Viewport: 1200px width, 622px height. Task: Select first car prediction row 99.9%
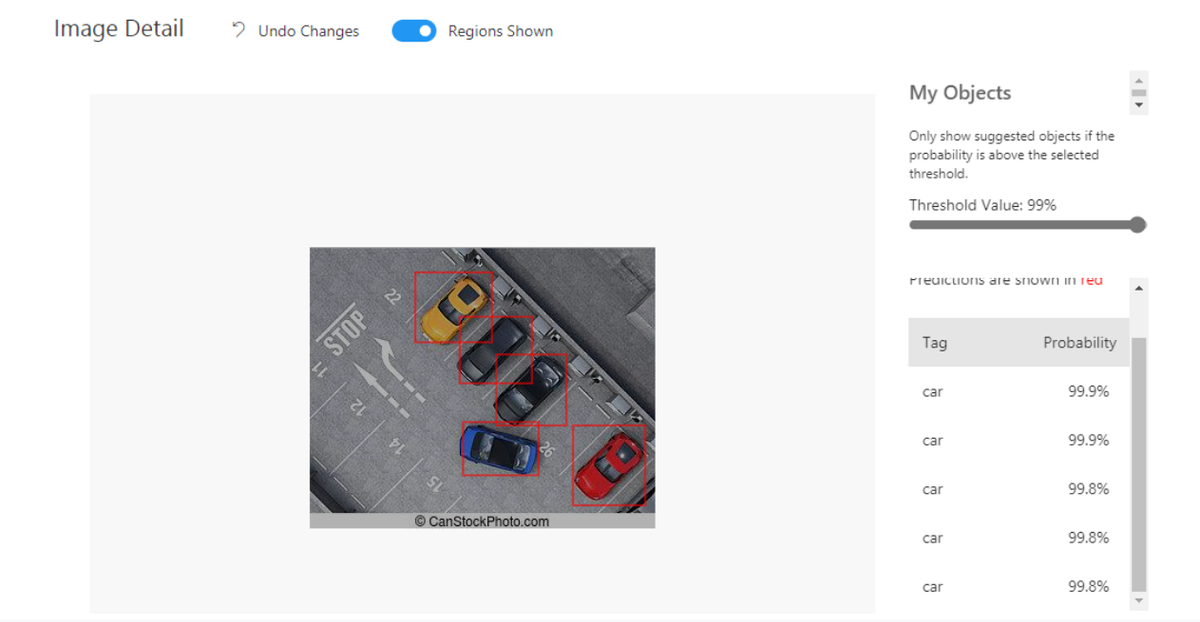1018,391
